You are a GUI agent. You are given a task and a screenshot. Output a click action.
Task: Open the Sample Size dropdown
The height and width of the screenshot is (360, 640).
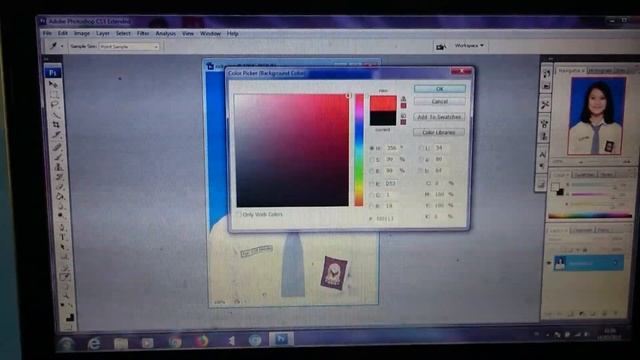tap(129, 47)
